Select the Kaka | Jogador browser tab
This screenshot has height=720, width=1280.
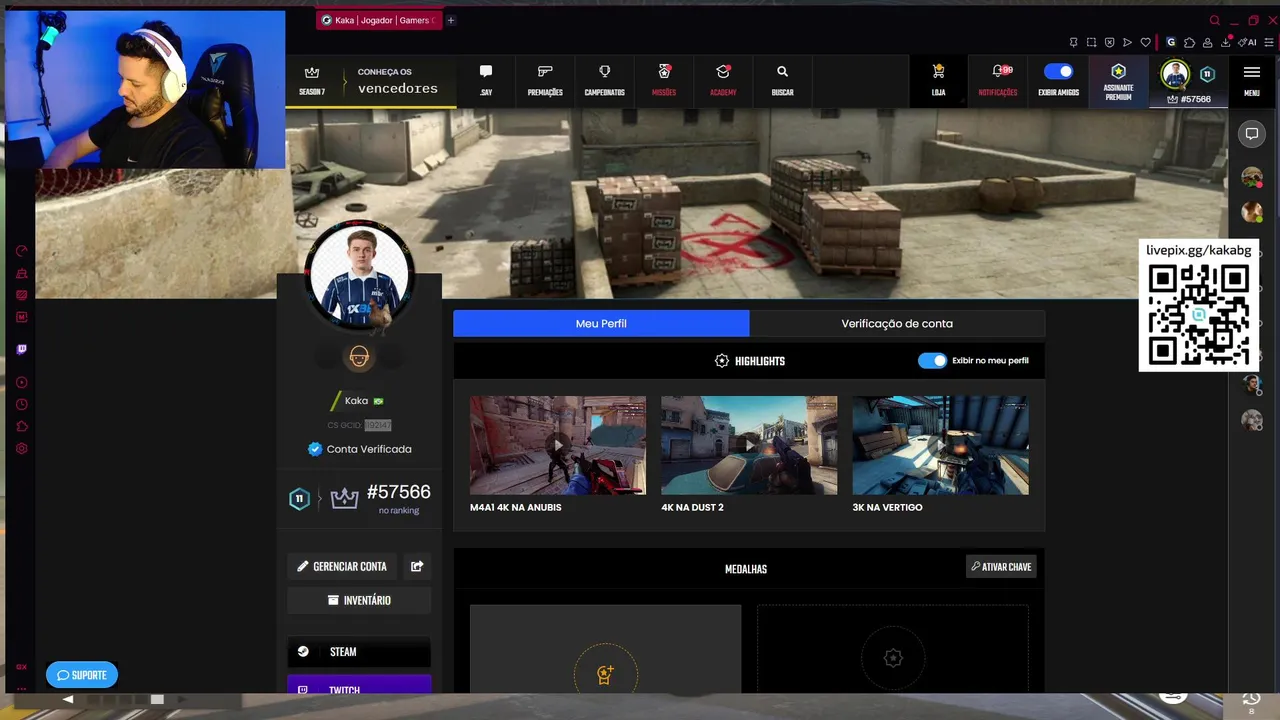tap(380, 20)
